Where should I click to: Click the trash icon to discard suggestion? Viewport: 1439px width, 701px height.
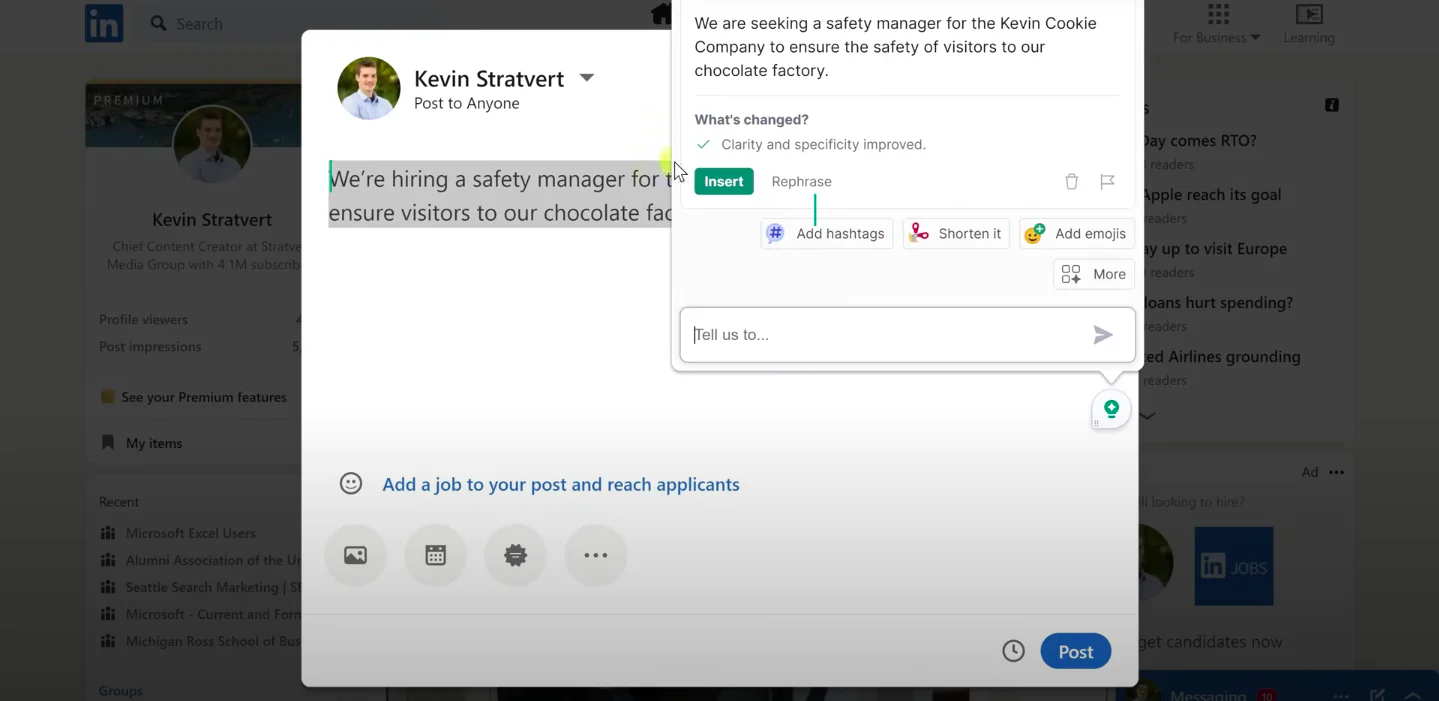tap(1071, 181)
